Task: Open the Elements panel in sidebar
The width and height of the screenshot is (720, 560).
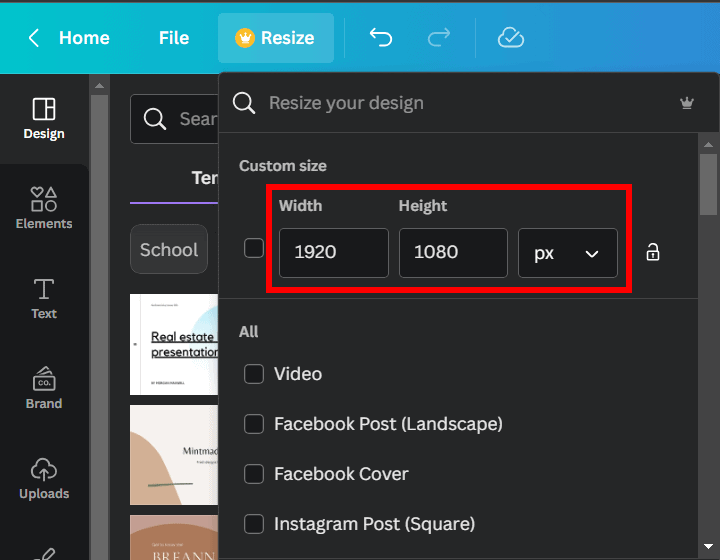Action: point(44,208)
